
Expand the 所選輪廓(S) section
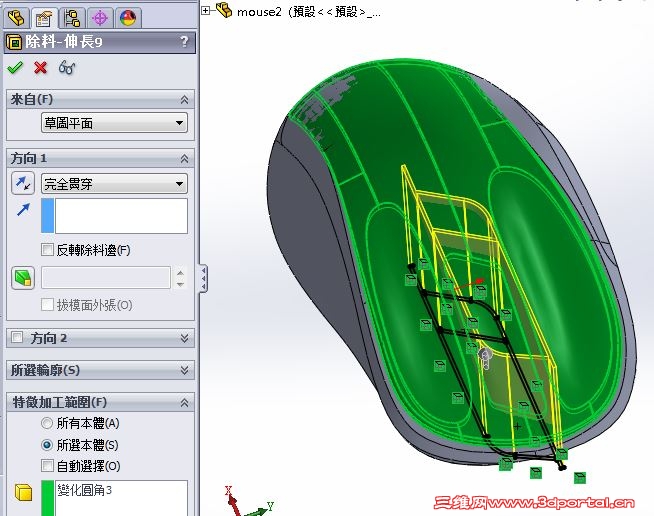[x=184, y=370]
